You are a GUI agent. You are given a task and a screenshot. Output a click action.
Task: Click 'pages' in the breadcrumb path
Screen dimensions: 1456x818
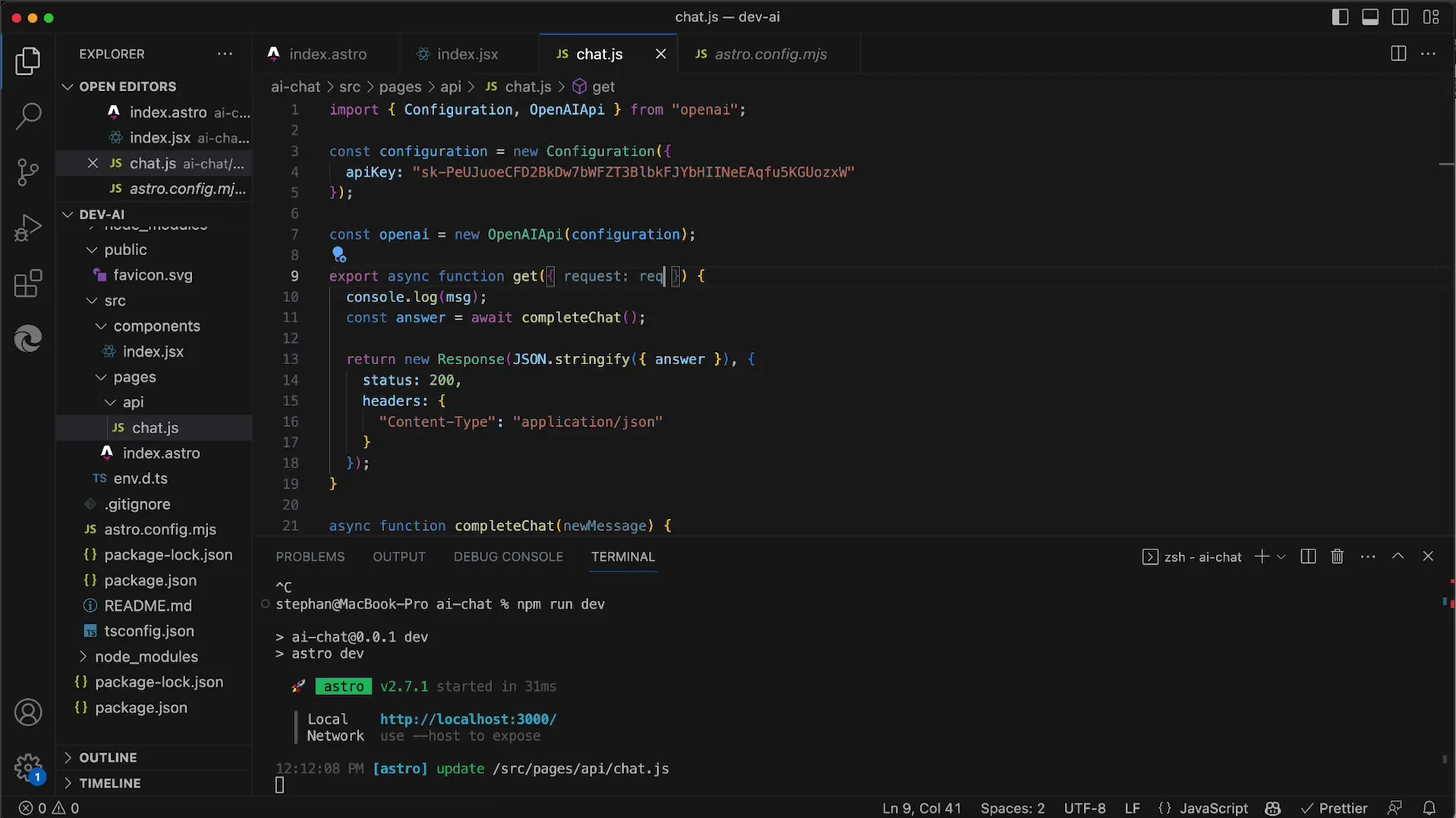coord(400,87)
